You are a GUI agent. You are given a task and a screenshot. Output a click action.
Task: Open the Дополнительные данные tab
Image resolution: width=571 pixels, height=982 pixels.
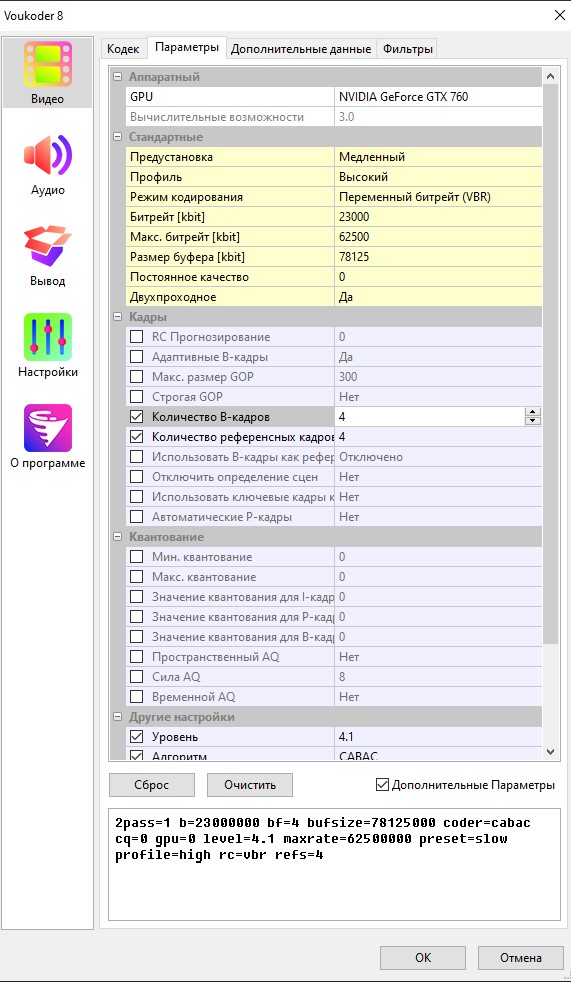click(x=301, y=49)
